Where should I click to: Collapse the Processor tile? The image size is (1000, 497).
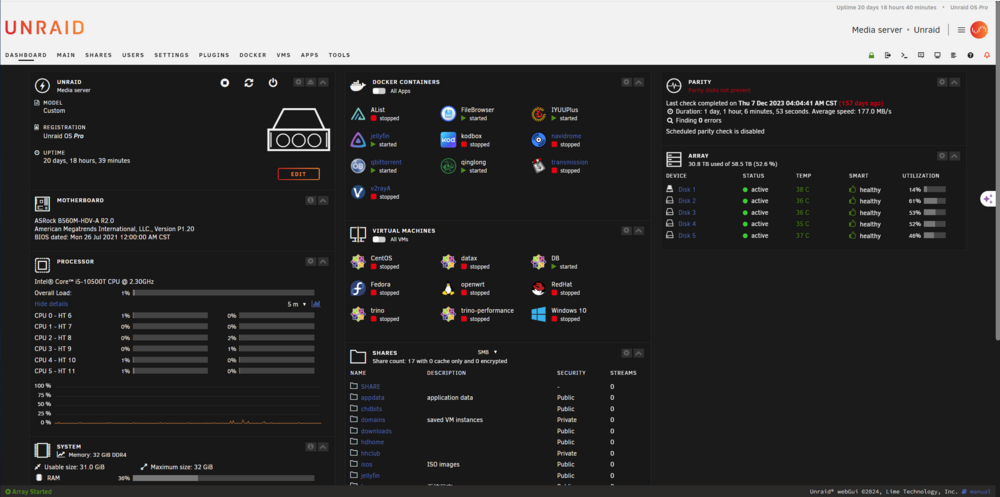[323, 261]
